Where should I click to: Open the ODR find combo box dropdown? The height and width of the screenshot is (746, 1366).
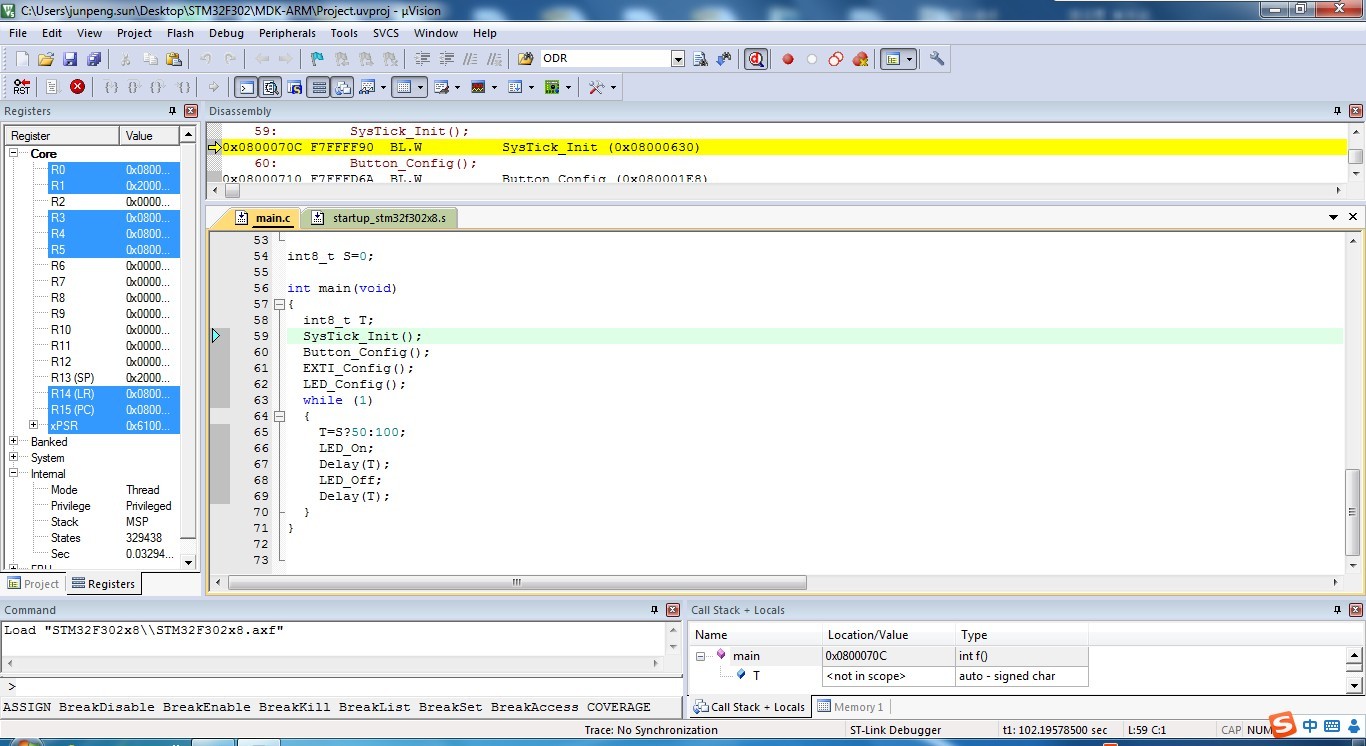pos(678,59)
